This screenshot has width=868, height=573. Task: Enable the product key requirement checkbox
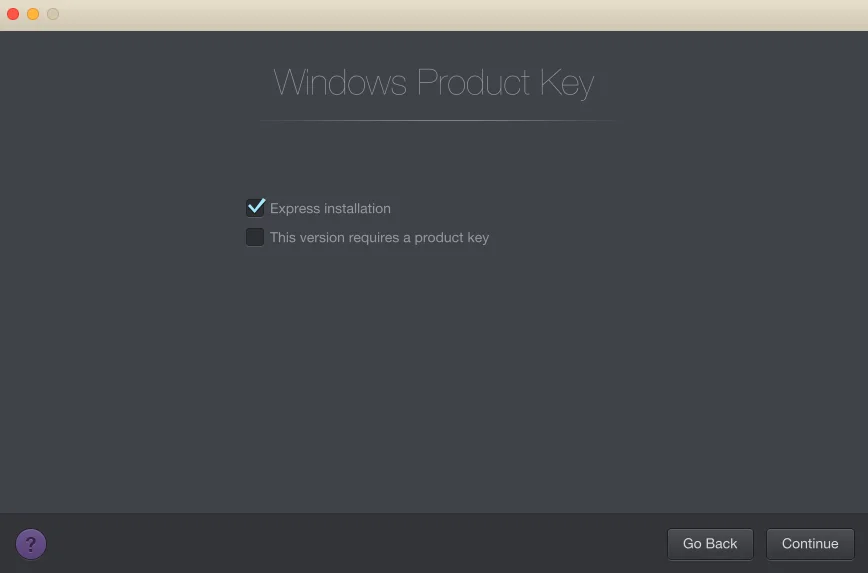click(x=255, y=237)
